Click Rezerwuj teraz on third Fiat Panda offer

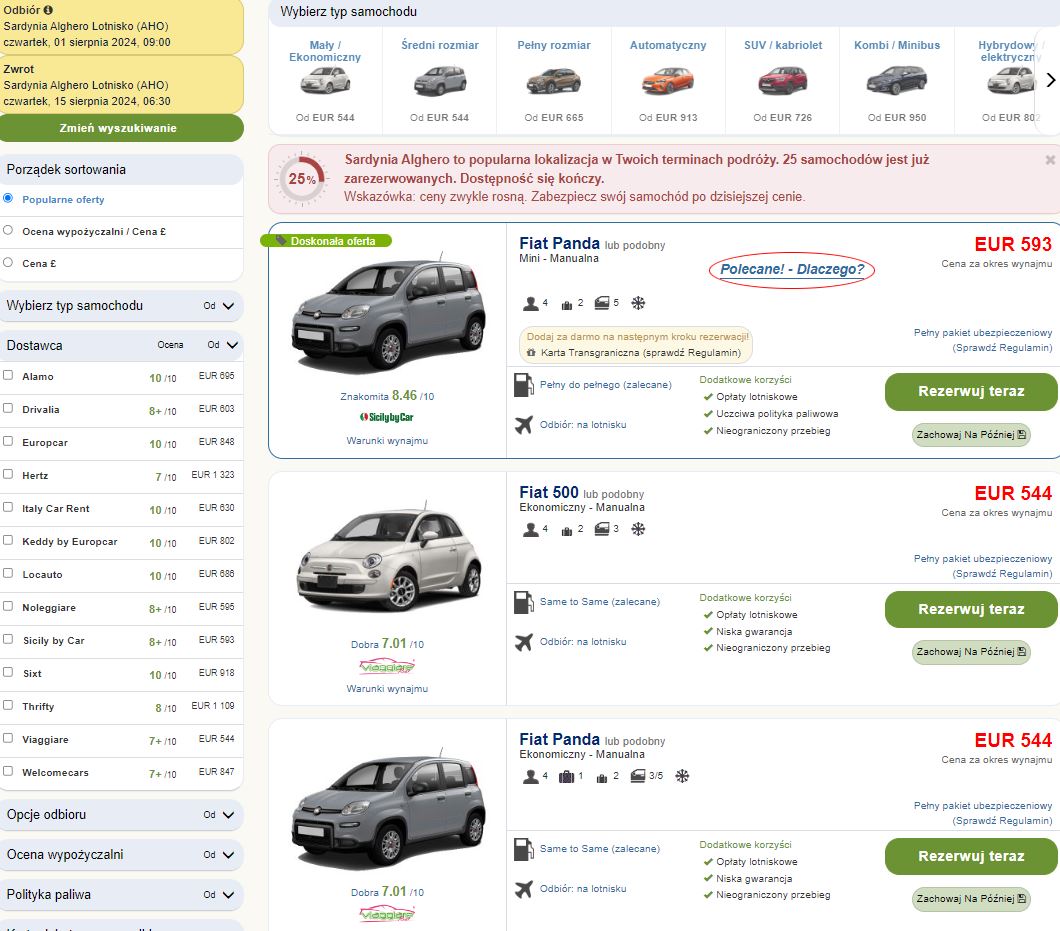pos(971,856)
